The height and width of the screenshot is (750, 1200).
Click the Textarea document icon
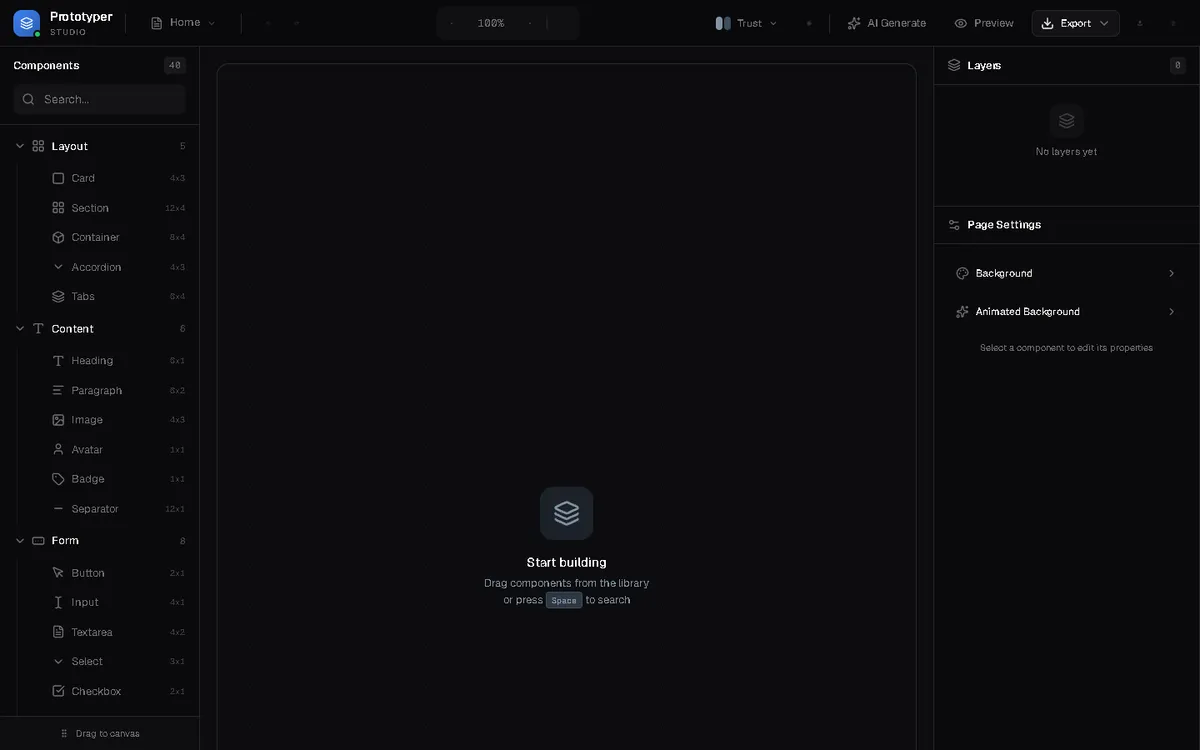[x=58, y=632]
